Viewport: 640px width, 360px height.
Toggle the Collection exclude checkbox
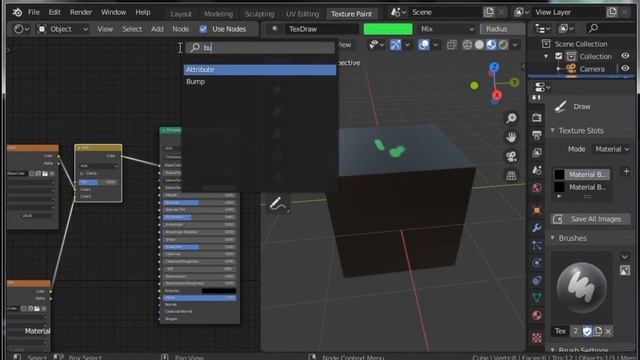click(x=558, y=56)
